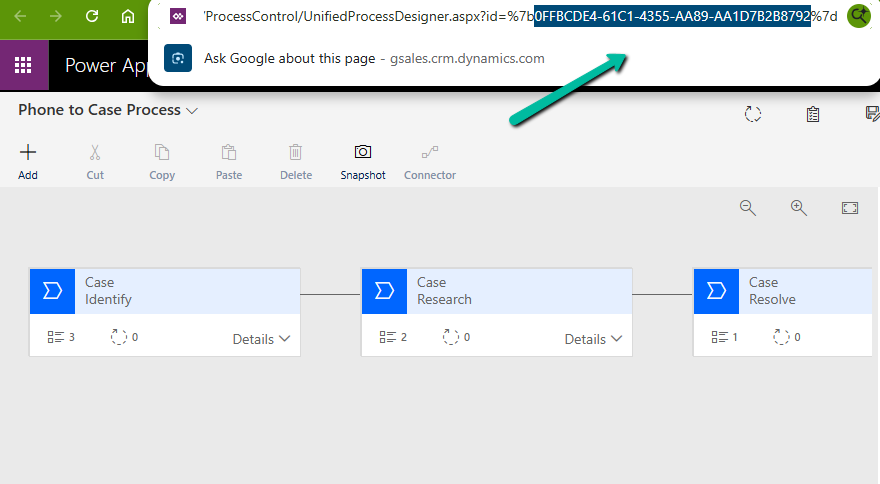
Task: Click the workflow count 0 in Case Identify
Action: [124, 337]
